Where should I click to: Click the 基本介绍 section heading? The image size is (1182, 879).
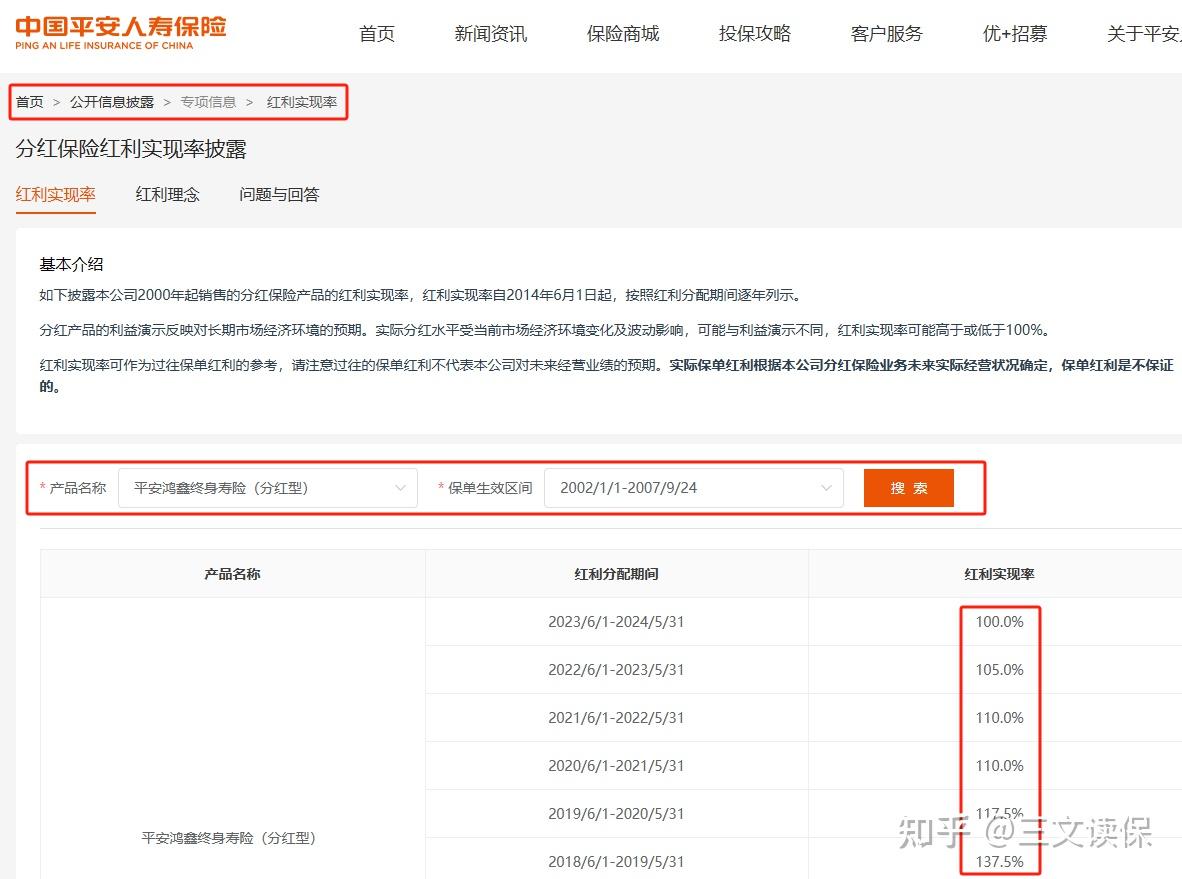(x=71, y=264)
